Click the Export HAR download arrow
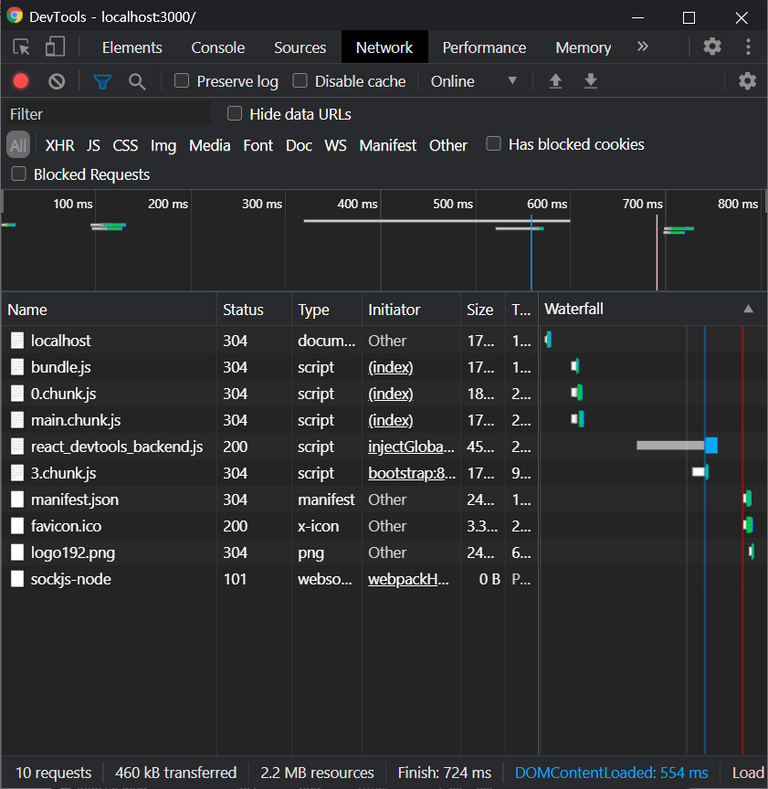 [590, 81]
